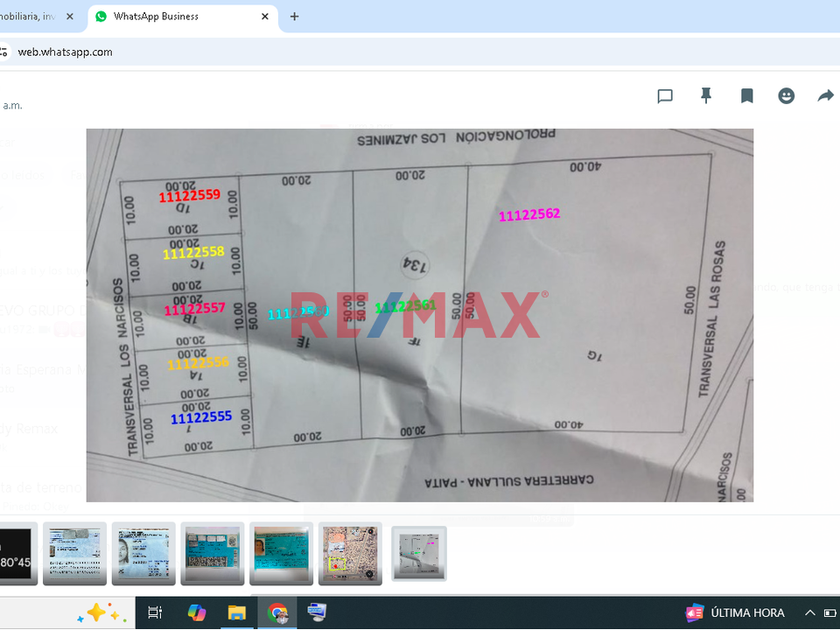React with the smiley emoji icon

click(x=787, y=96)
